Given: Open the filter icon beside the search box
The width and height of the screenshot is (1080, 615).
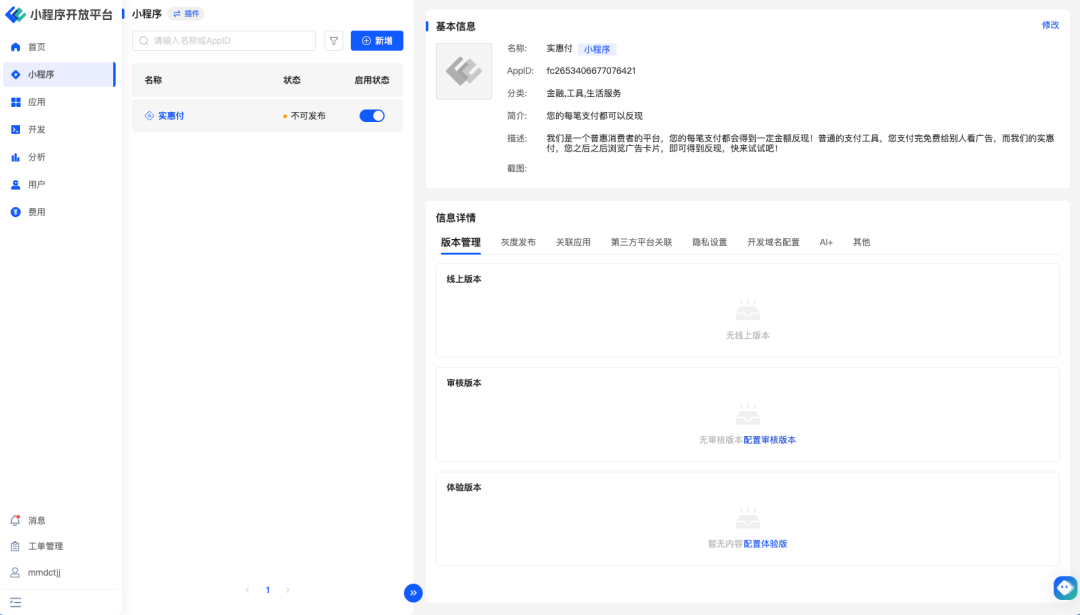Looking at the screenshot, I should point(334,40).
